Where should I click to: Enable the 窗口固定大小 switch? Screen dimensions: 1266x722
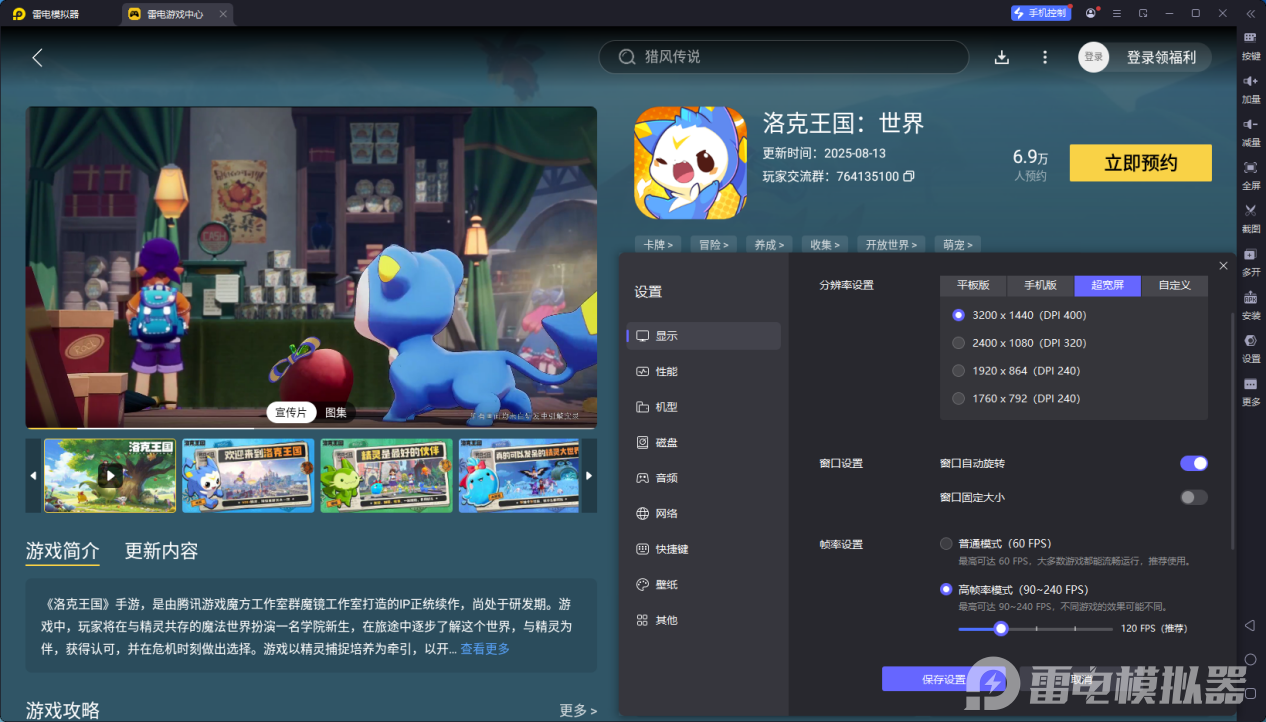pyautogui.click(x=1194, y=497)
